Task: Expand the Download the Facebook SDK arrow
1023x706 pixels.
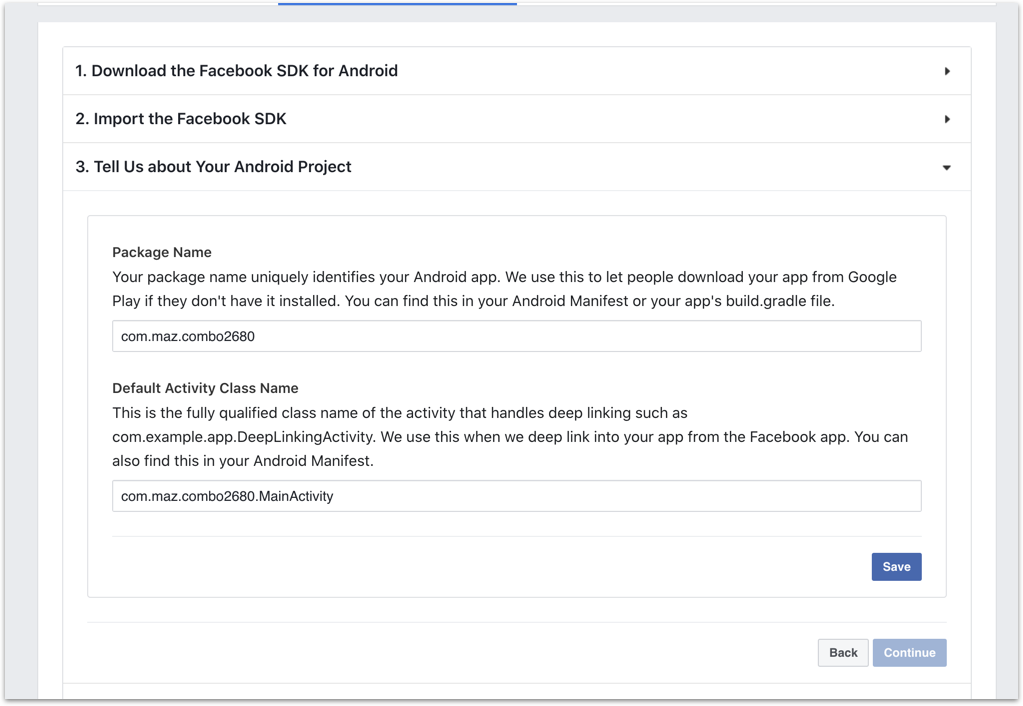Action: (947, 71)
